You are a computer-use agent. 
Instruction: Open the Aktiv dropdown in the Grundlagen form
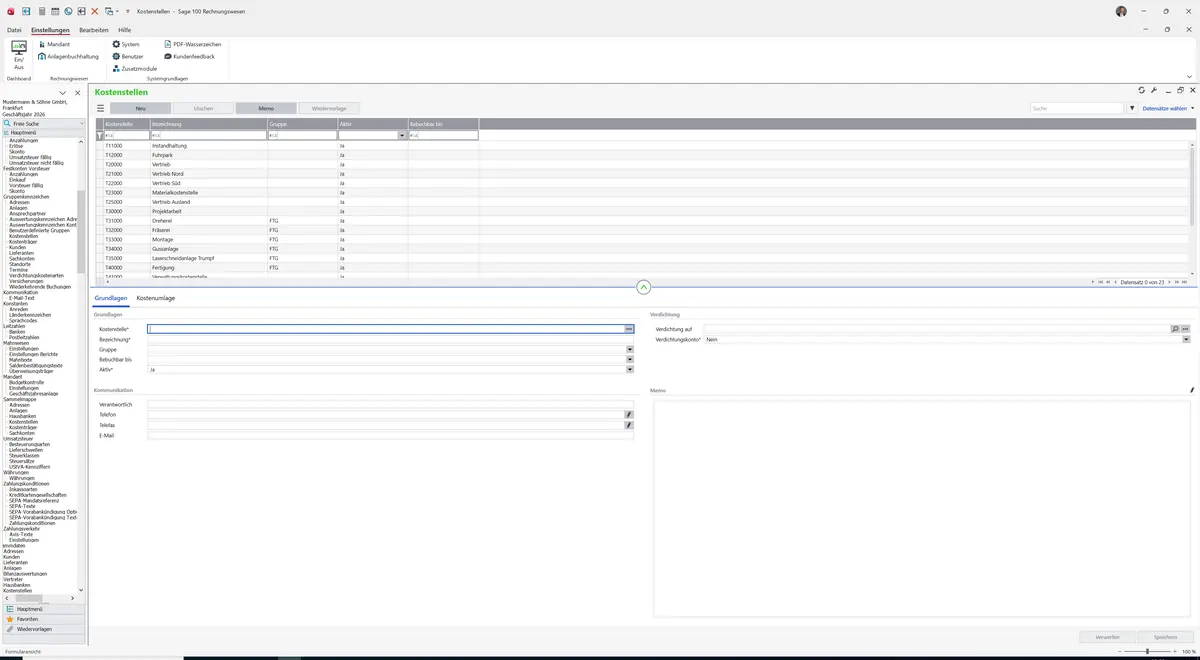[x=630, y=369]
